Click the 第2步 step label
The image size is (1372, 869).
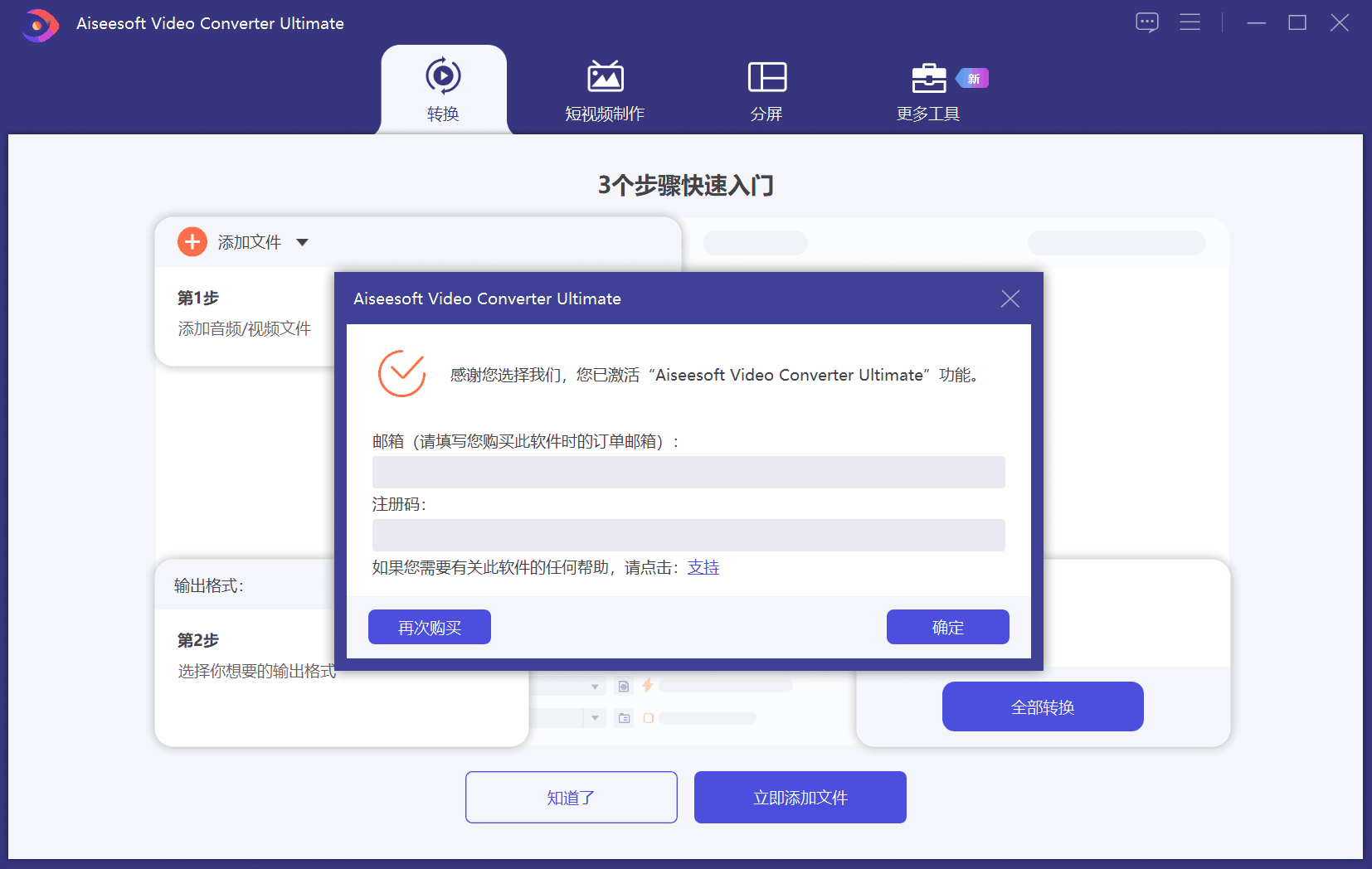198,640
